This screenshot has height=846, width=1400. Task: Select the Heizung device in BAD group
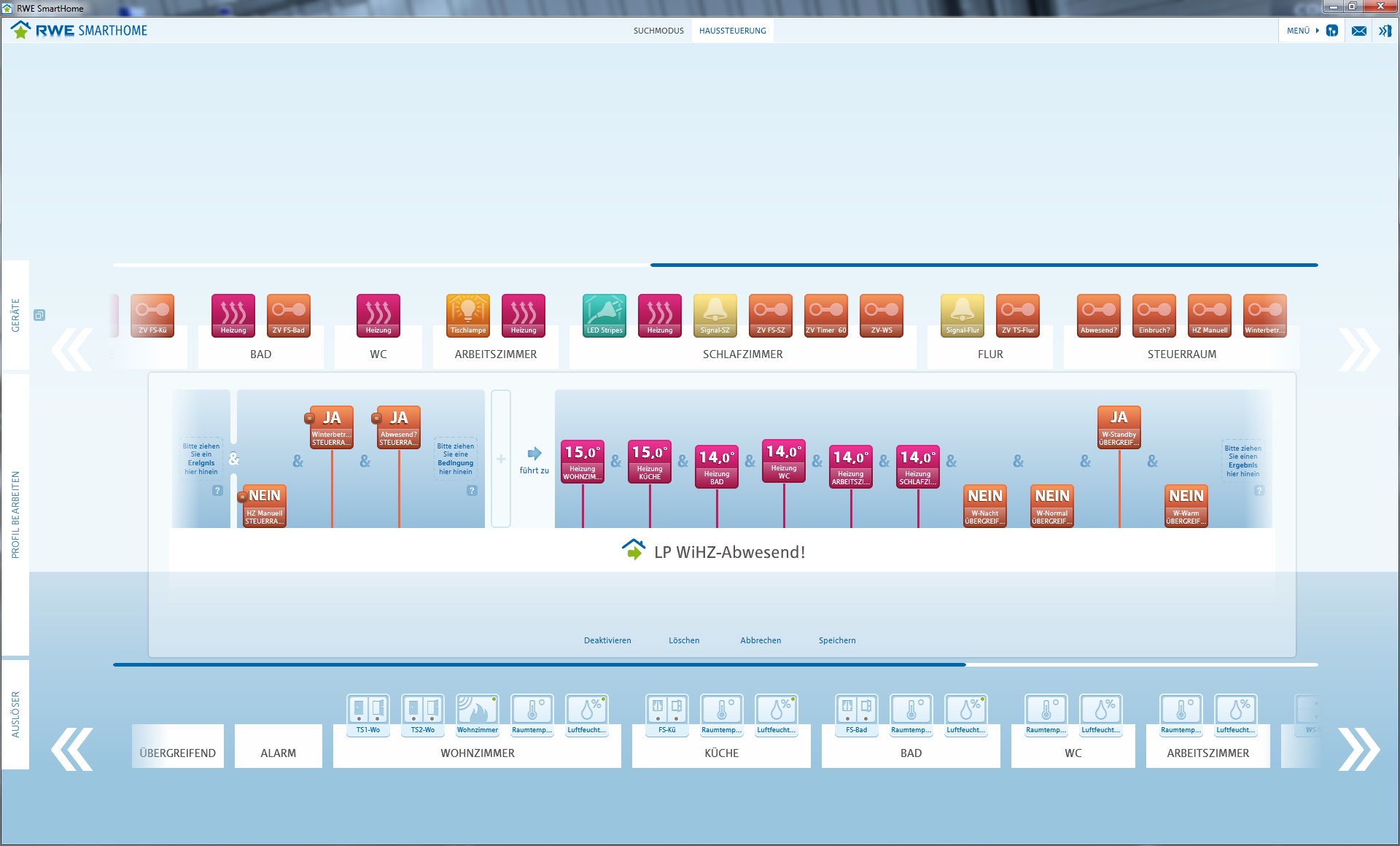[233, 315]
